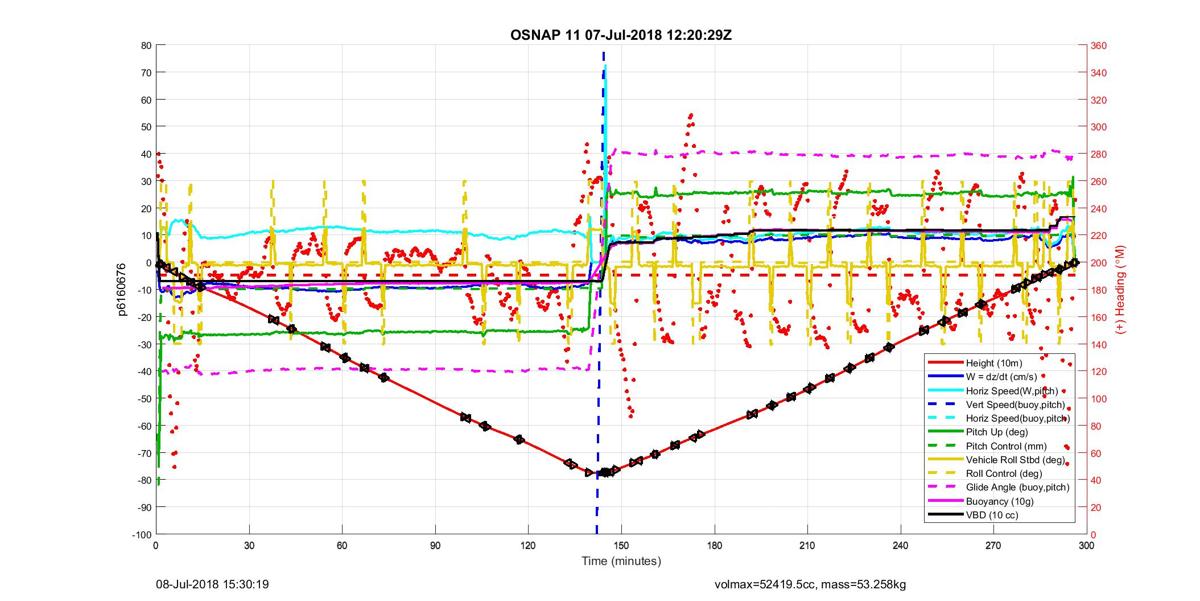Click the right heading axis tick label 360
Screen dimensions: 1200x601
click(x=1100, y=46)
